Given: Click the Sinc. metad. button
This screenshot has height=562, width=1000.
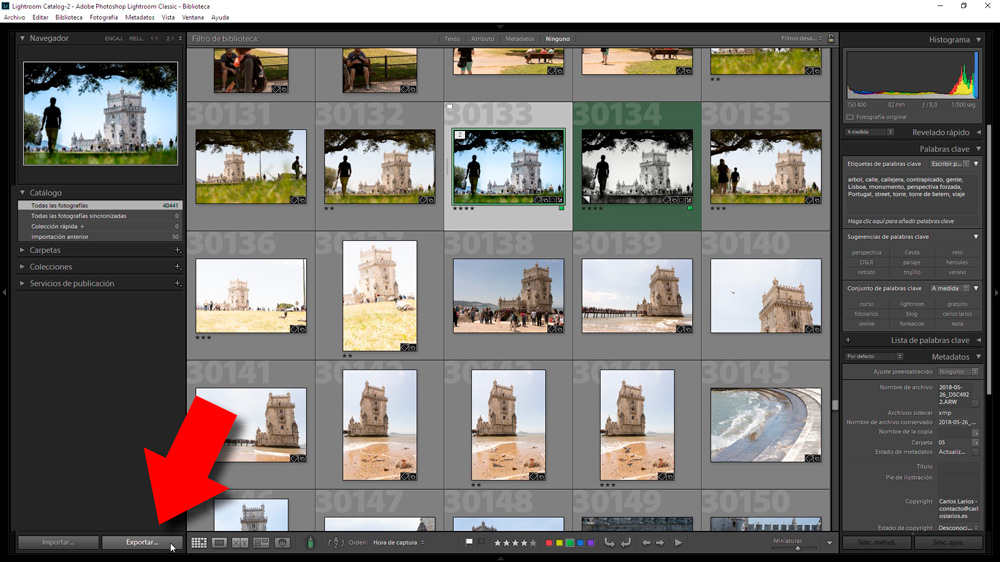Looking at the screenshot, I should point(877,542).
